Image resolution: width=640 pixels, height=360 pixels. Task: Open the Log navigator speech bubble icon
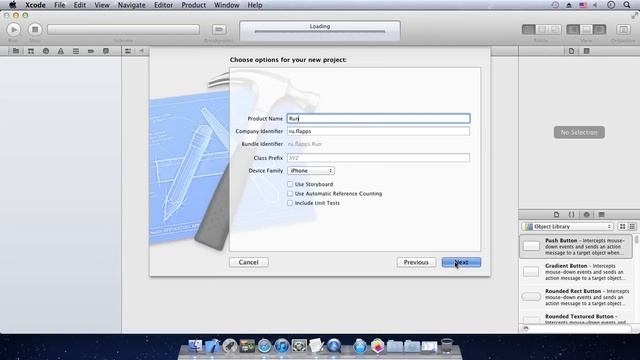coord(106,51)
